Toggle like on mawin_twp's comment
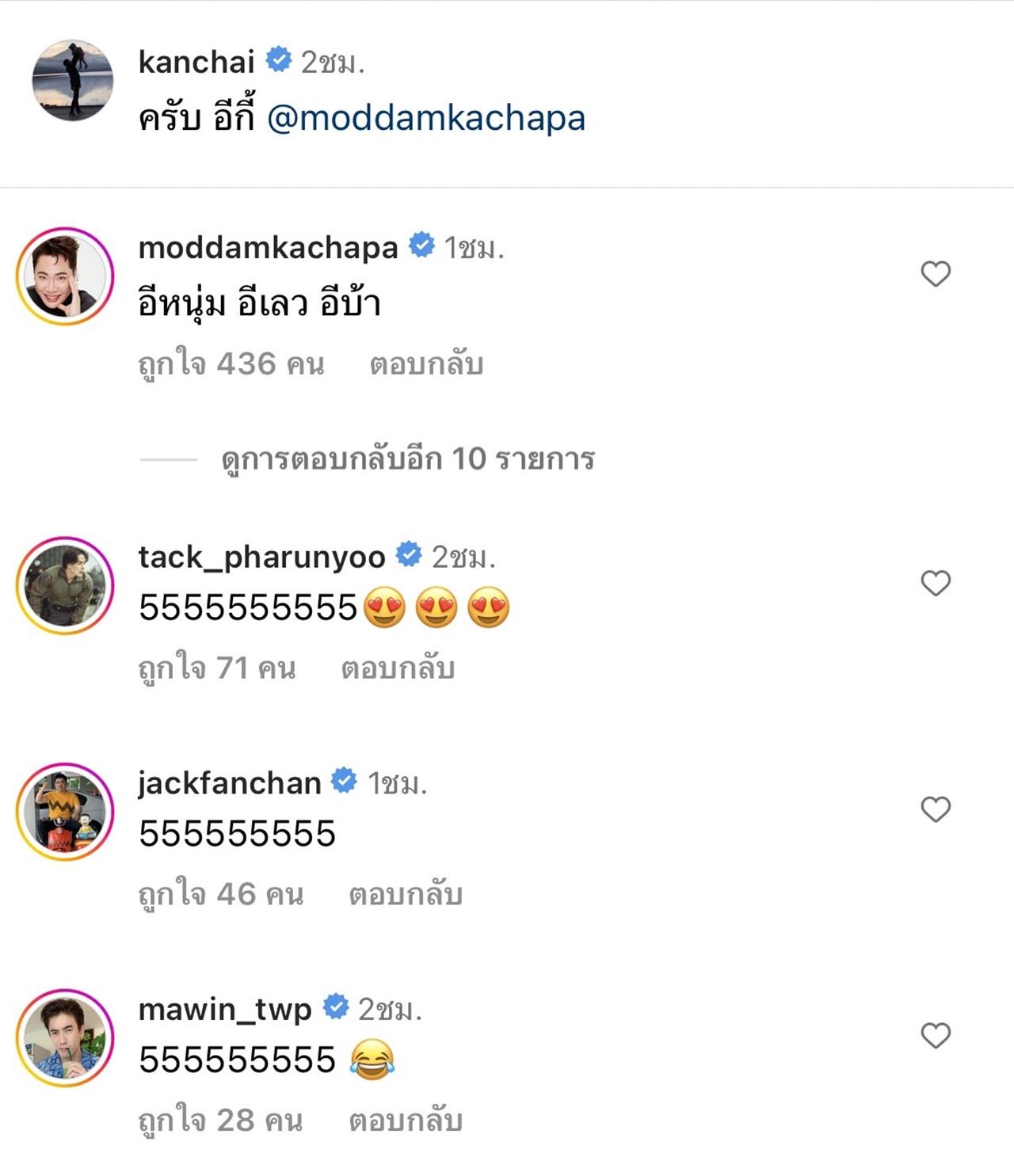 pos(936,1035)
